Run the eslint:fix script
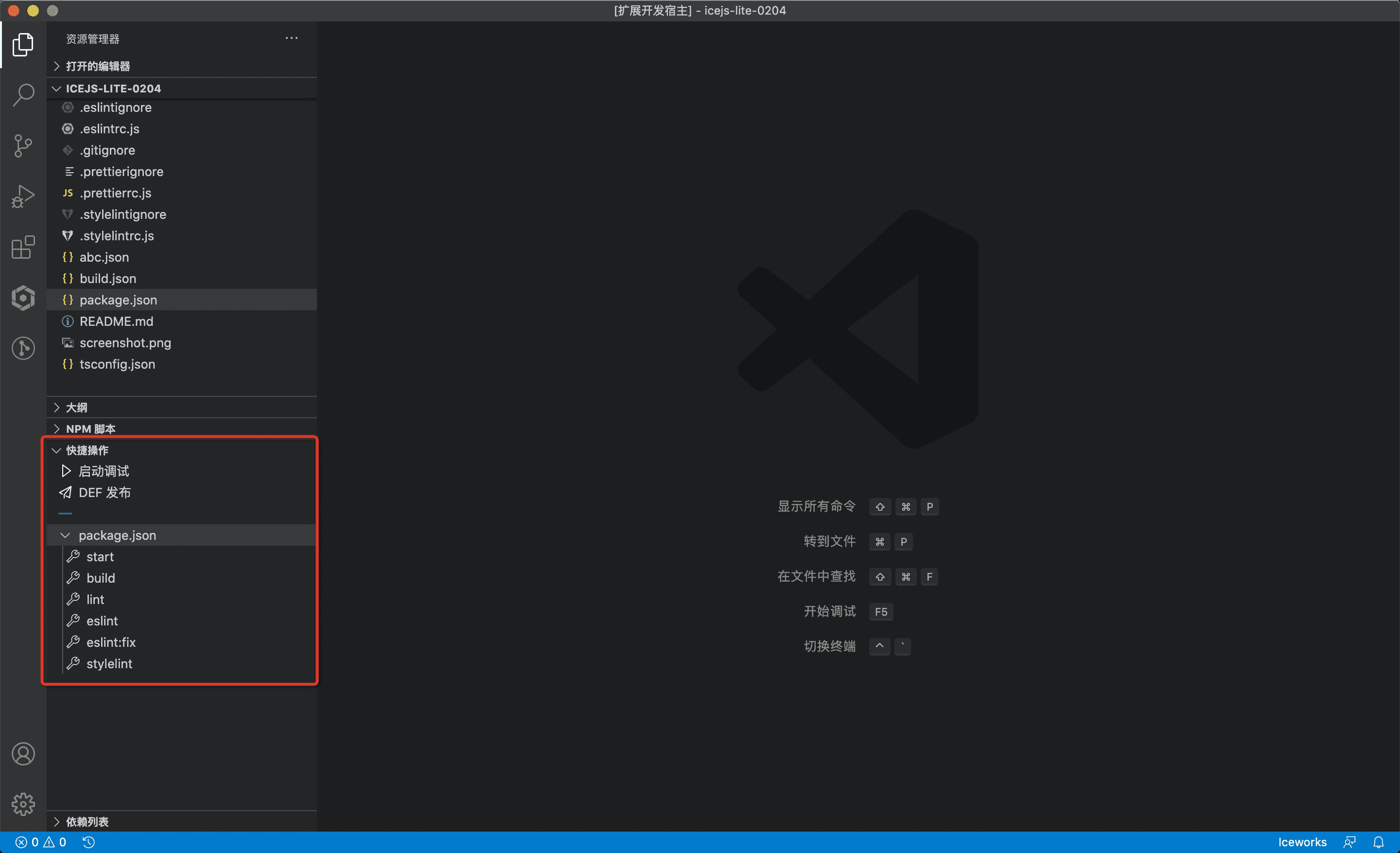 coord(111,641)
